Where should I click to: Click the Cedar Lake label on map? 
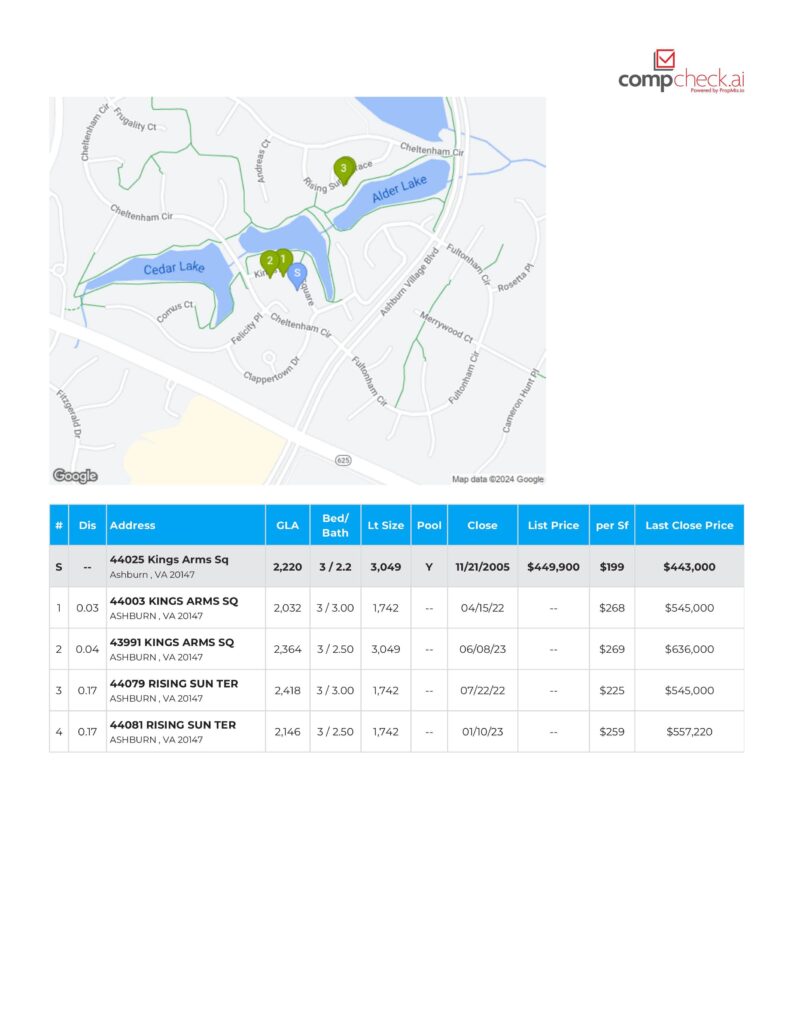coord(173,269)
